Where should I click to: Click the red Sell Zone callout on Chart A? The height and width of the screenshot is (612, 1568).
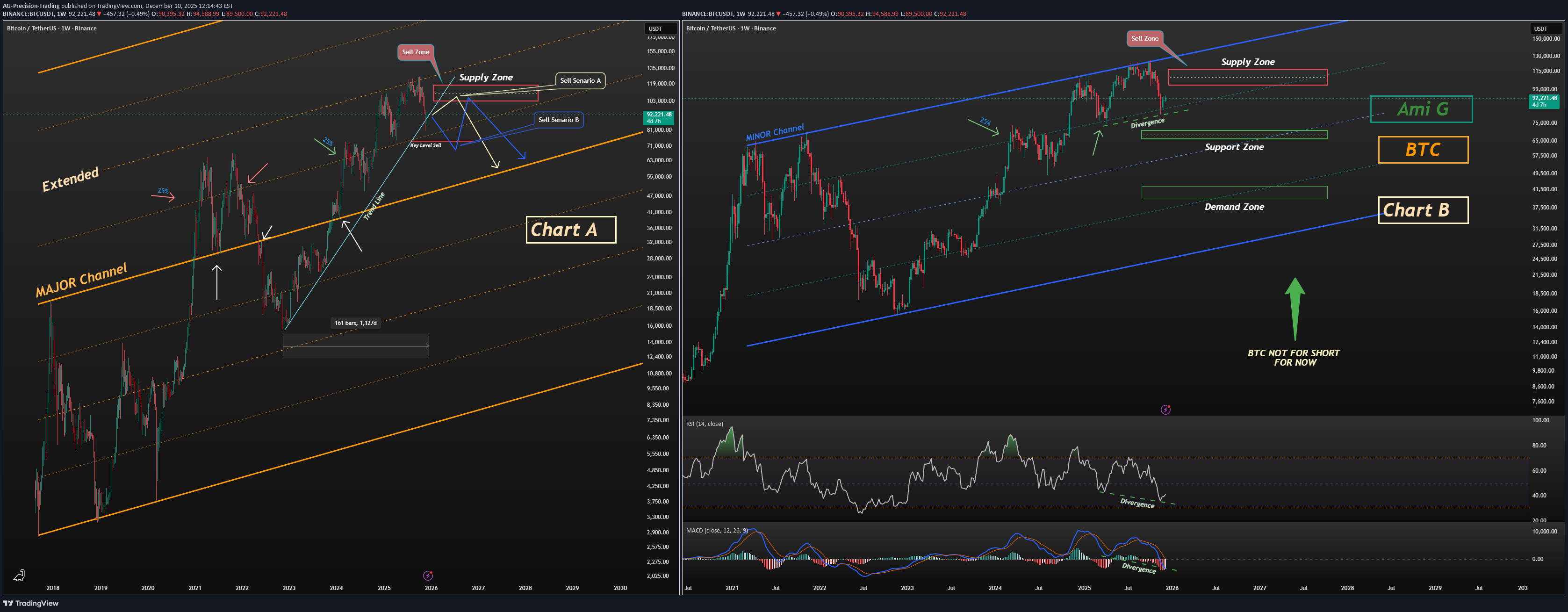pos(415,52)
